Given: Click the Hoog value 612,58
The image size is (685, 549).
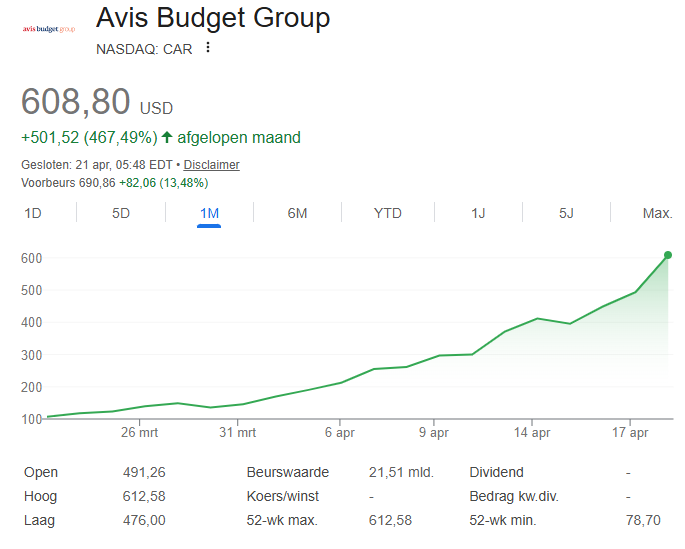Looking at the screenshot, I should point(144,496).
